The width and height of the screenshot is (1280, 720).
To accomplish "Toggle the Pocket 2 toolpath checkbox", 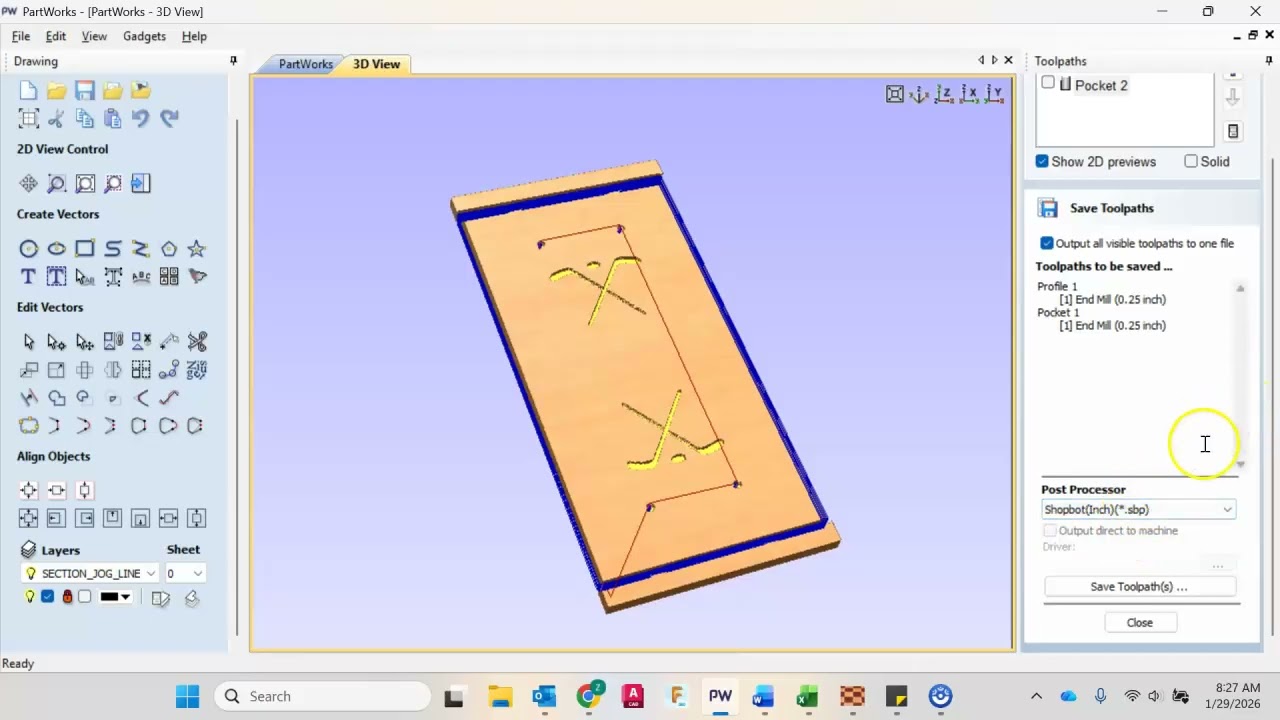I will (x=1048, y=83).
